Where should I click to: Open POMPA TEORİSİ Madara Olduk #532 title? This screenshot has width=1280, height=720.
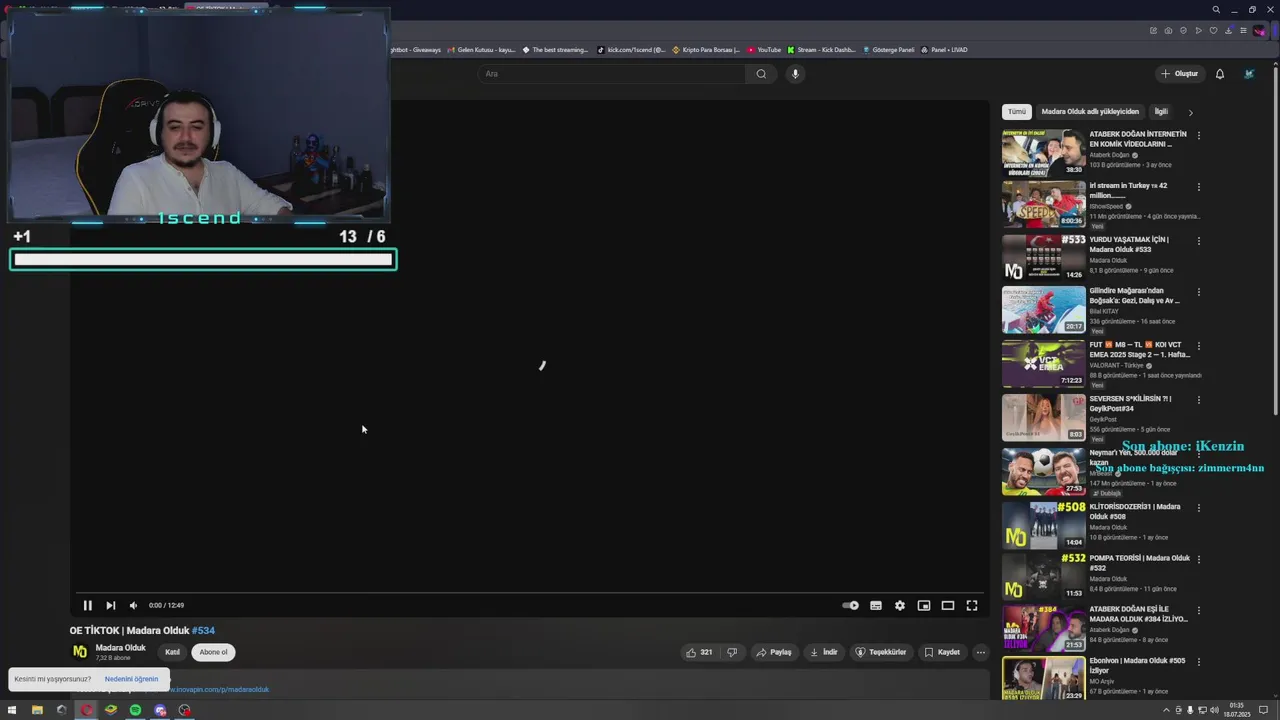click(x=1139, y=563)
